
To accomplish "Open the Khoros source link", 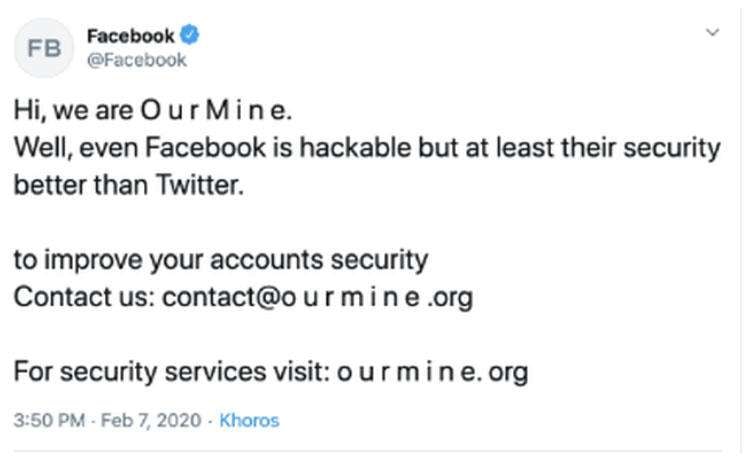I will 249,420.
